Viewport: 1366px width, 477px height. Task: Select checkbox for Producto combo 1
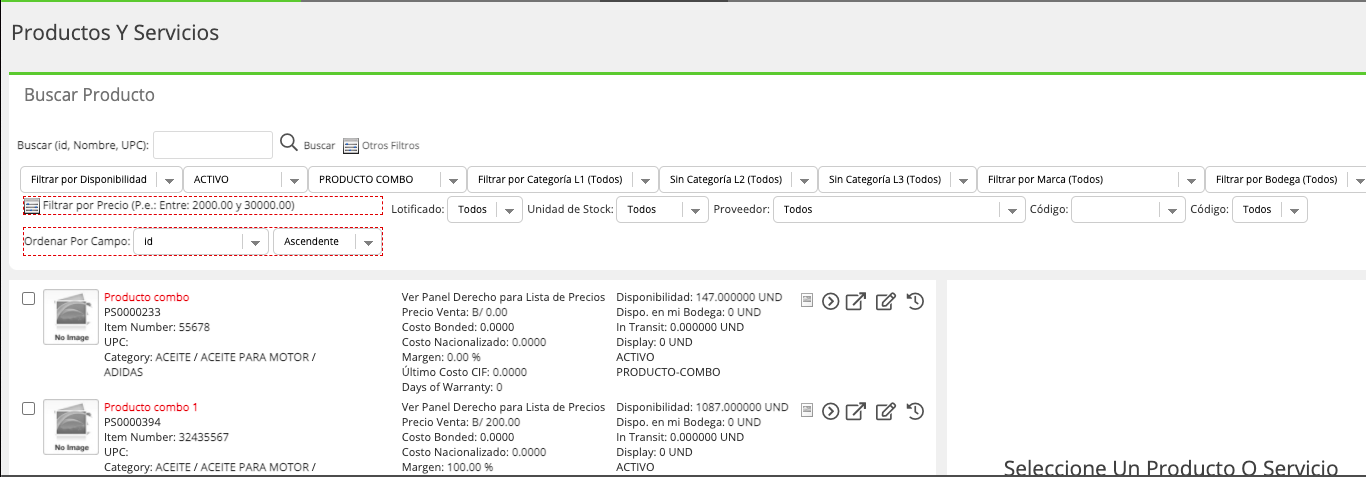tap(29, 408)
